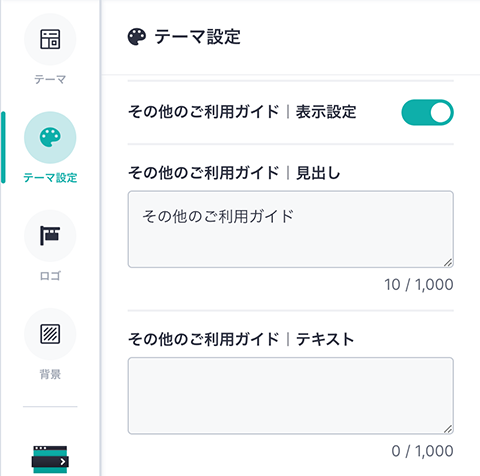This screenshot has width=480, height=476.
Task: Click the palette icon beside テーマ設定 header
Action: click(137, 37)
